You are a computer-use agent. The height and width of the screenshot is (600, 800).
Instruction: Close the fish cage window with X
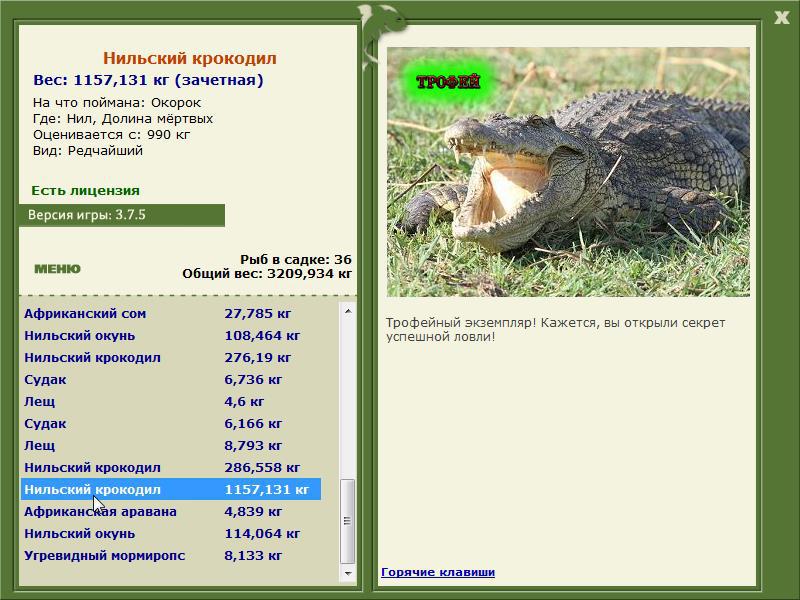(x=781, y=18)
